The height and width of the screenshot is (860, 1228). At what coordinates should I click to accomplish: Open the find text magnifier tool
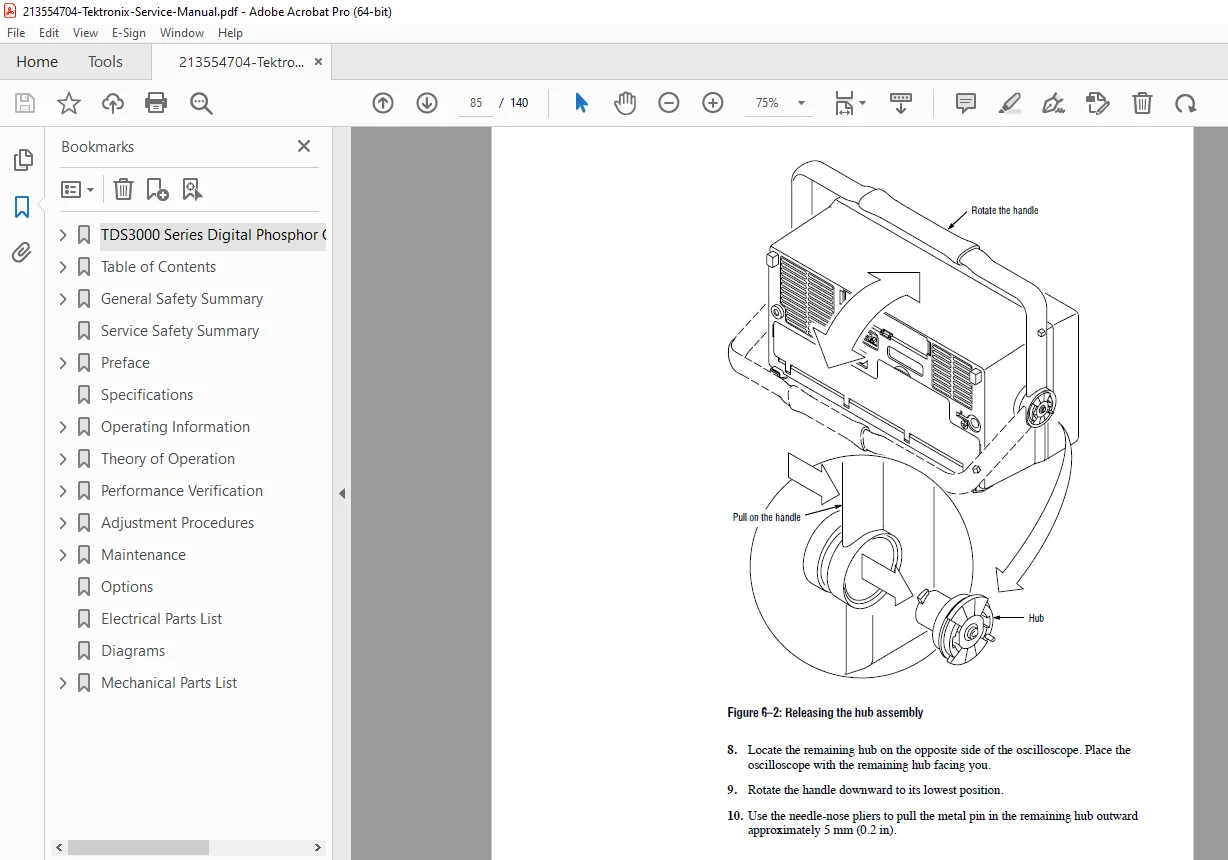tap(201, 103)
